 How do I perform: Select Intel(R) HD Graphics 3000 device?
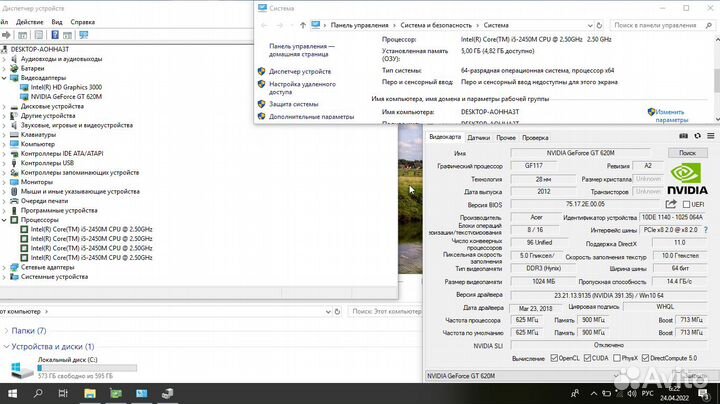tap(66, 87)
